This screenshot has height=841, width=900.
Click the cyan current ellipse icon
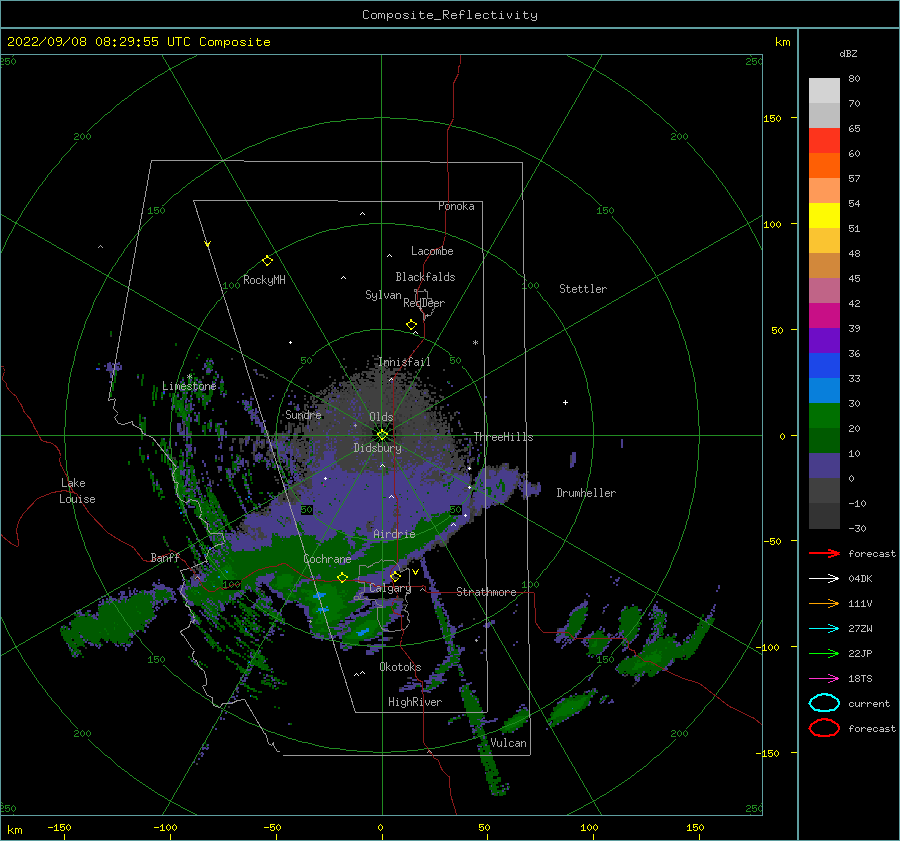tap(824, 703)
